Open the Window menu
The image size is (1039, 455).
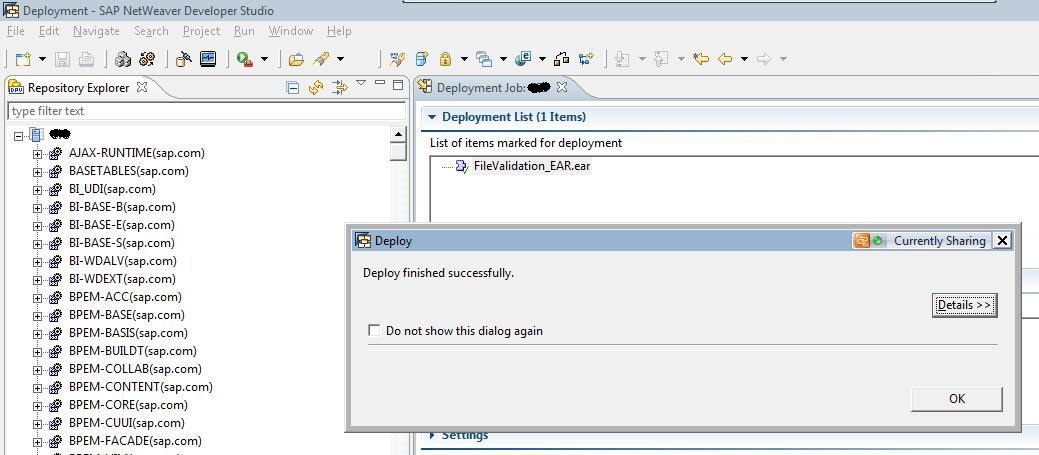pos(291,31)
